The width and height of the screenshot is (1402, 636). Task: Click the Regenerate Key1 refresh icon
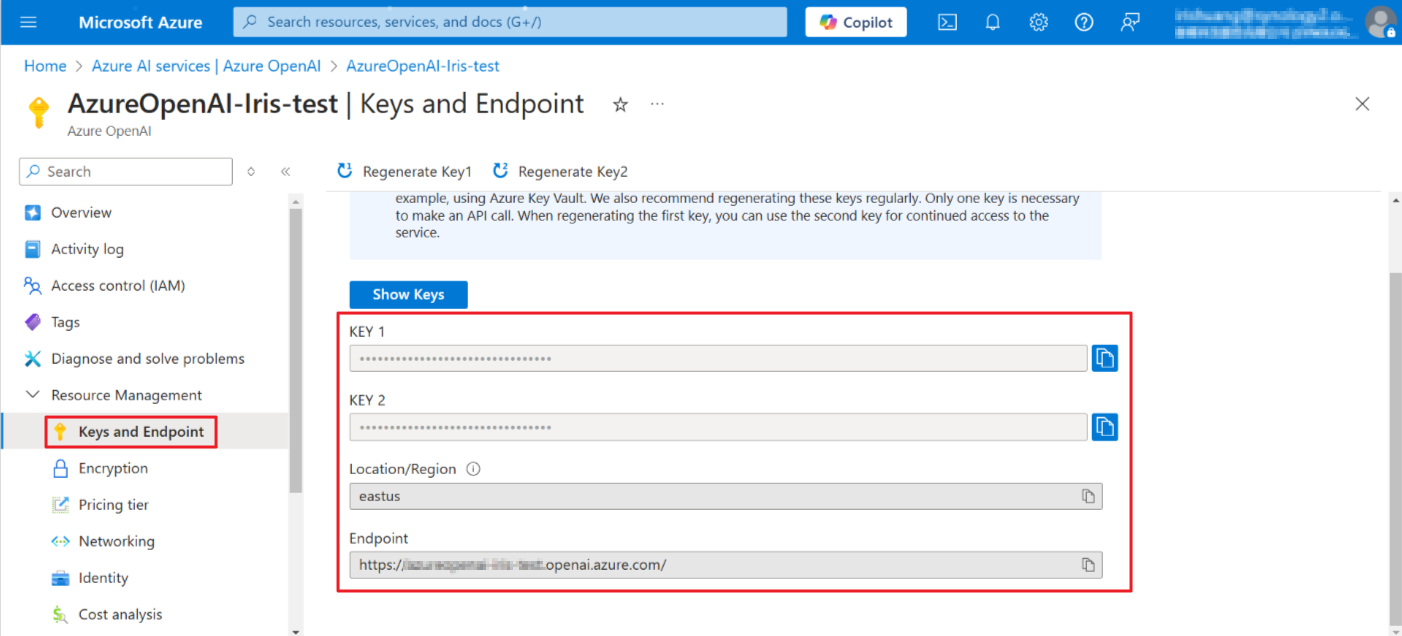pyautogui.click(x=345, y=171)
